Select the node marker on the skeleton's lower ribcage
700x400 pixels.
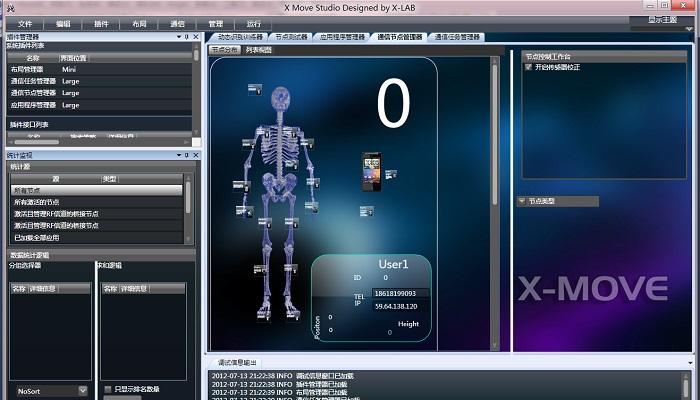pyautogui.click(x=292, y=165)
